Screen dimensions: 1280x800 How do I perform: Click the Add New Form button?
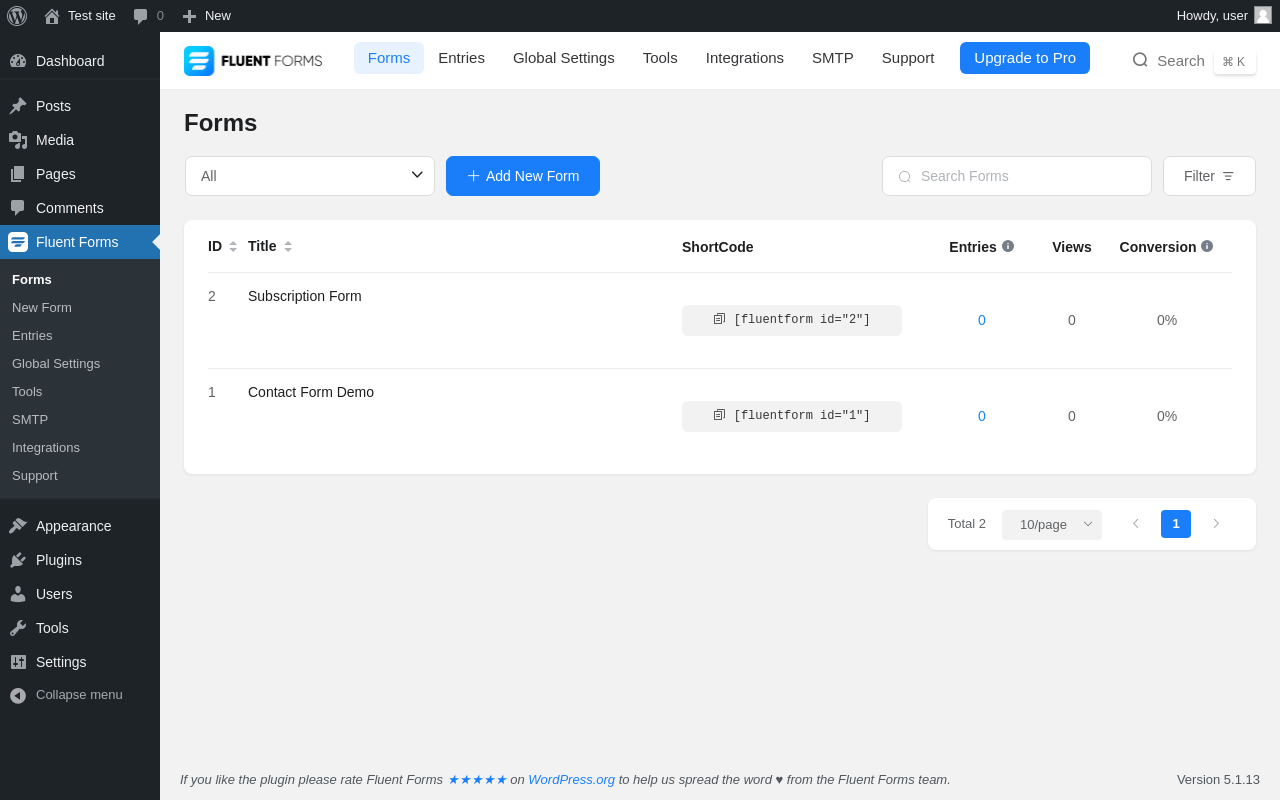pyautogui.click(x=523, y=176)
